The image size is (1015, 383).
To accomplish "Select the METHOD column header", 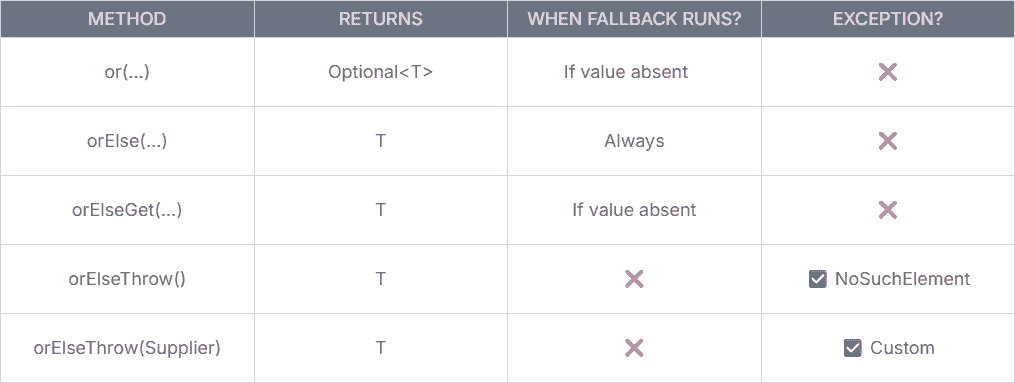I will click(127, 19).
